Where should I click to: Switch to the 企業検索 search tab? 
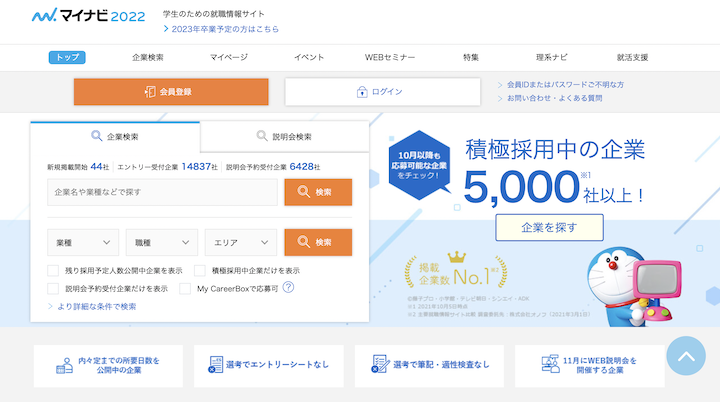coord(115,136)
